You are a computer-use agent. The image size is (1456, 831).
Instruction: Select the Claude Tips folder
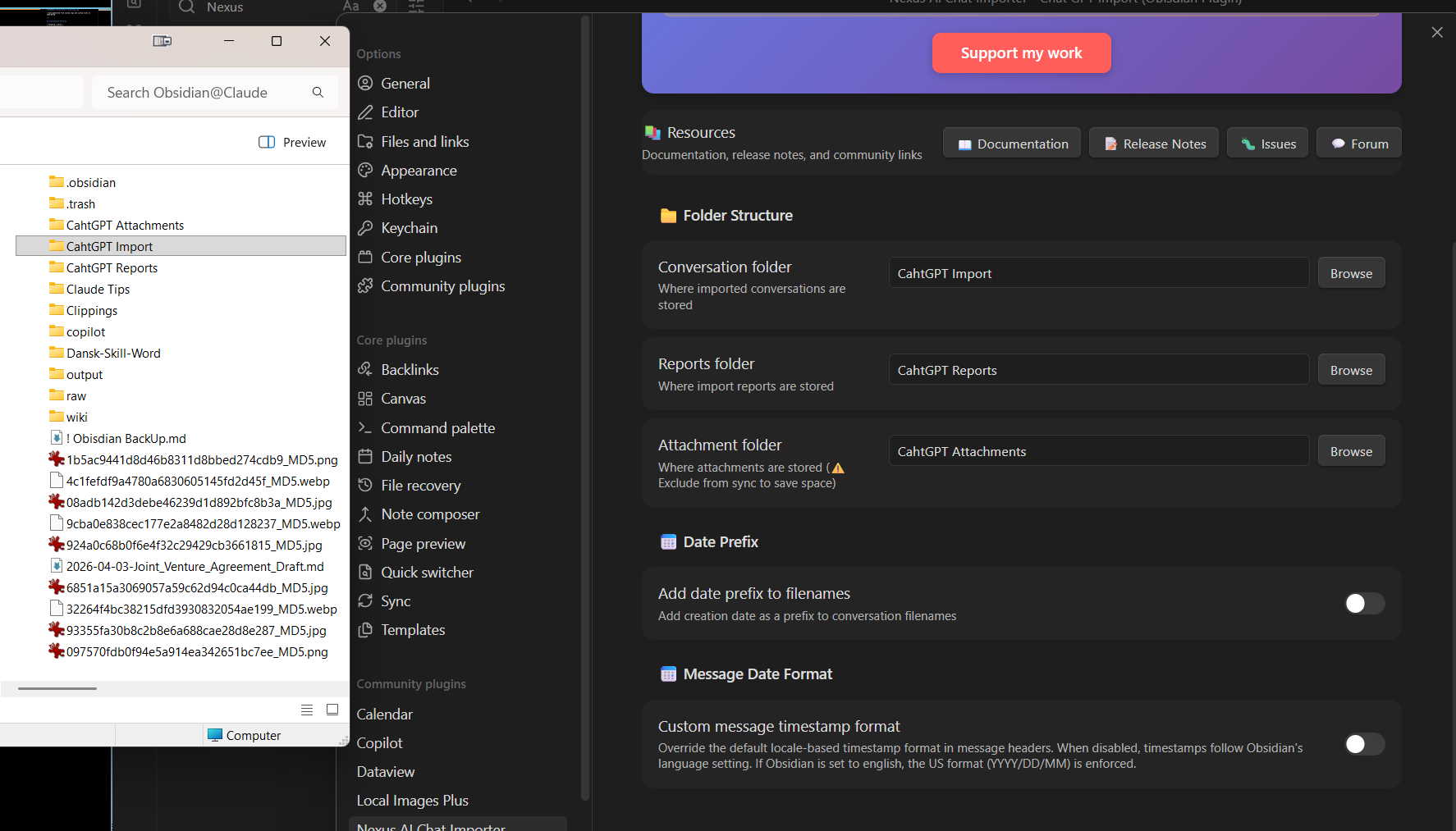(98, 290)
